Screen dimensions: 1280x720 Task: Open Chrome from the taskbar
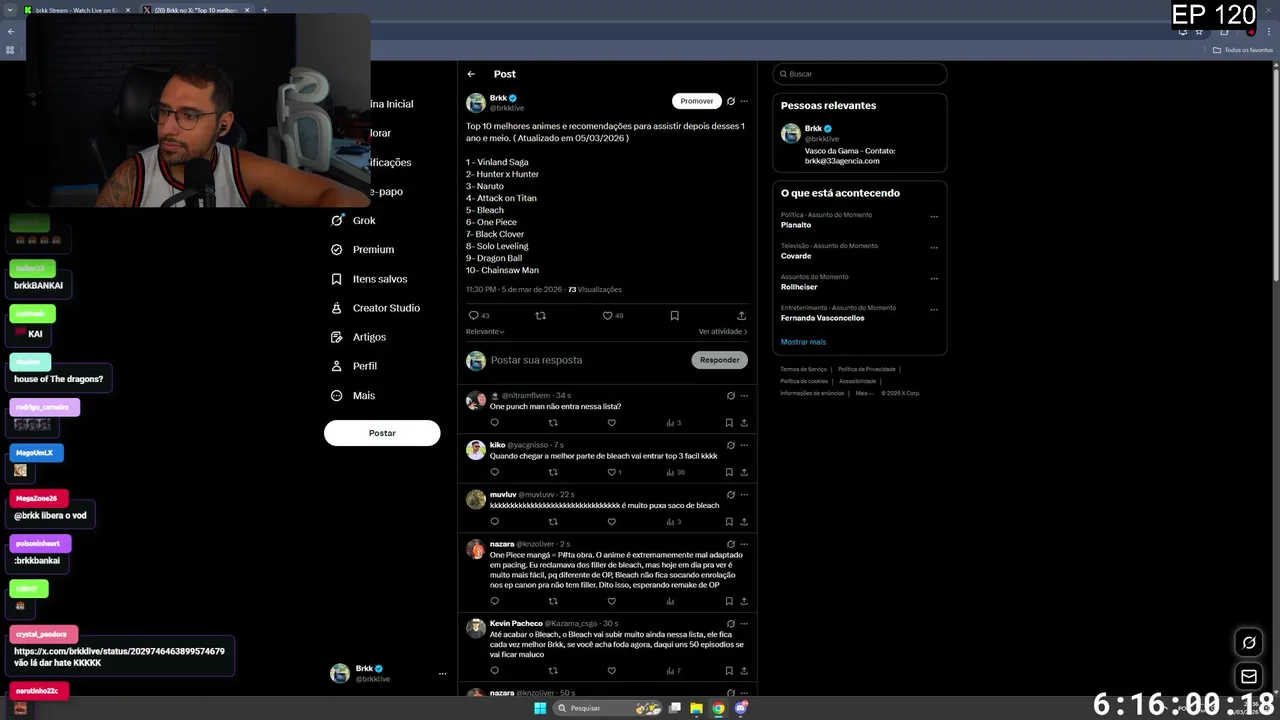point(718,708)
